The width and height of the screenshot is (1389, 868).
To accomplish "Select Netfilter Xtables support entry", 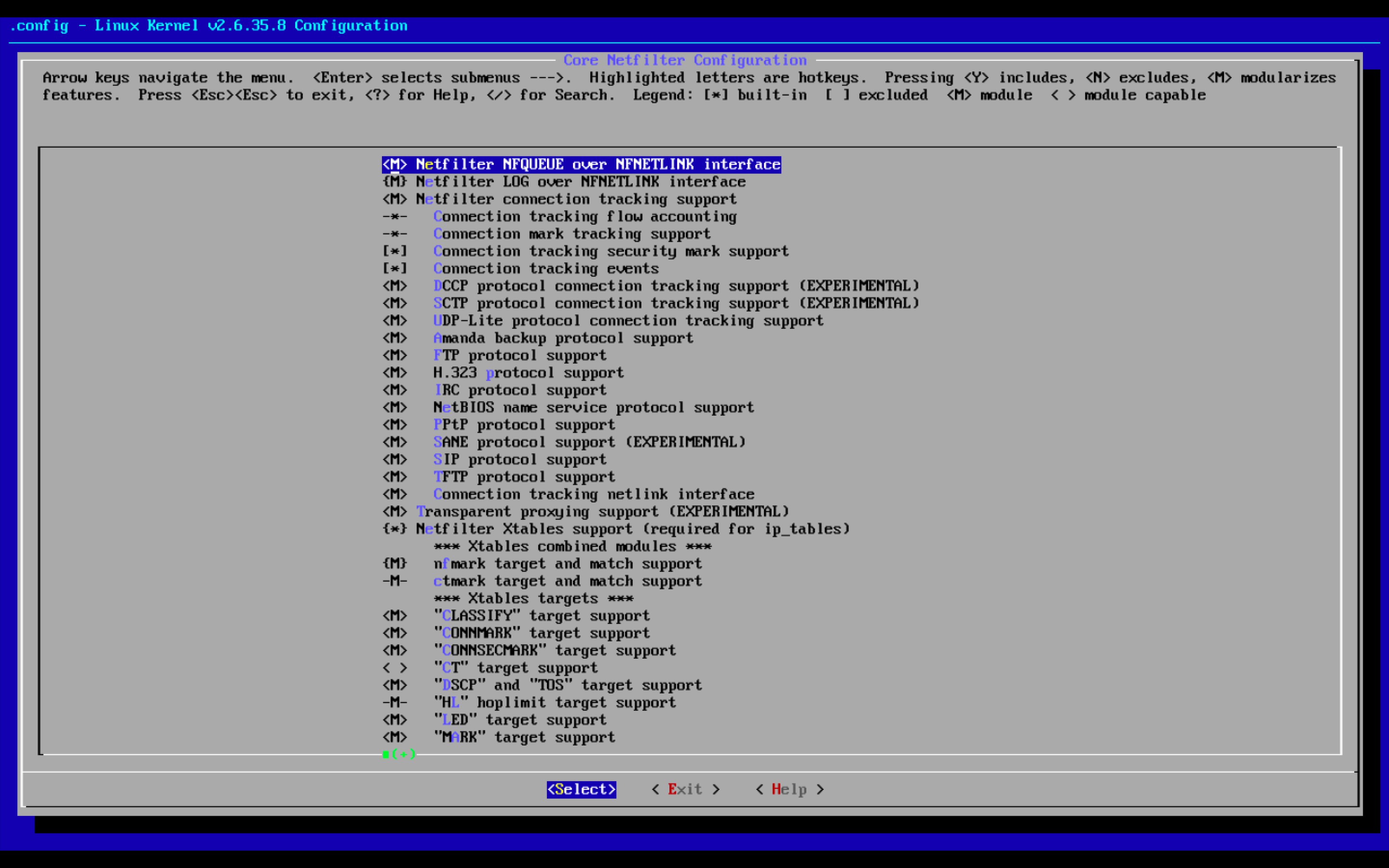I will (x=631, y=529).
